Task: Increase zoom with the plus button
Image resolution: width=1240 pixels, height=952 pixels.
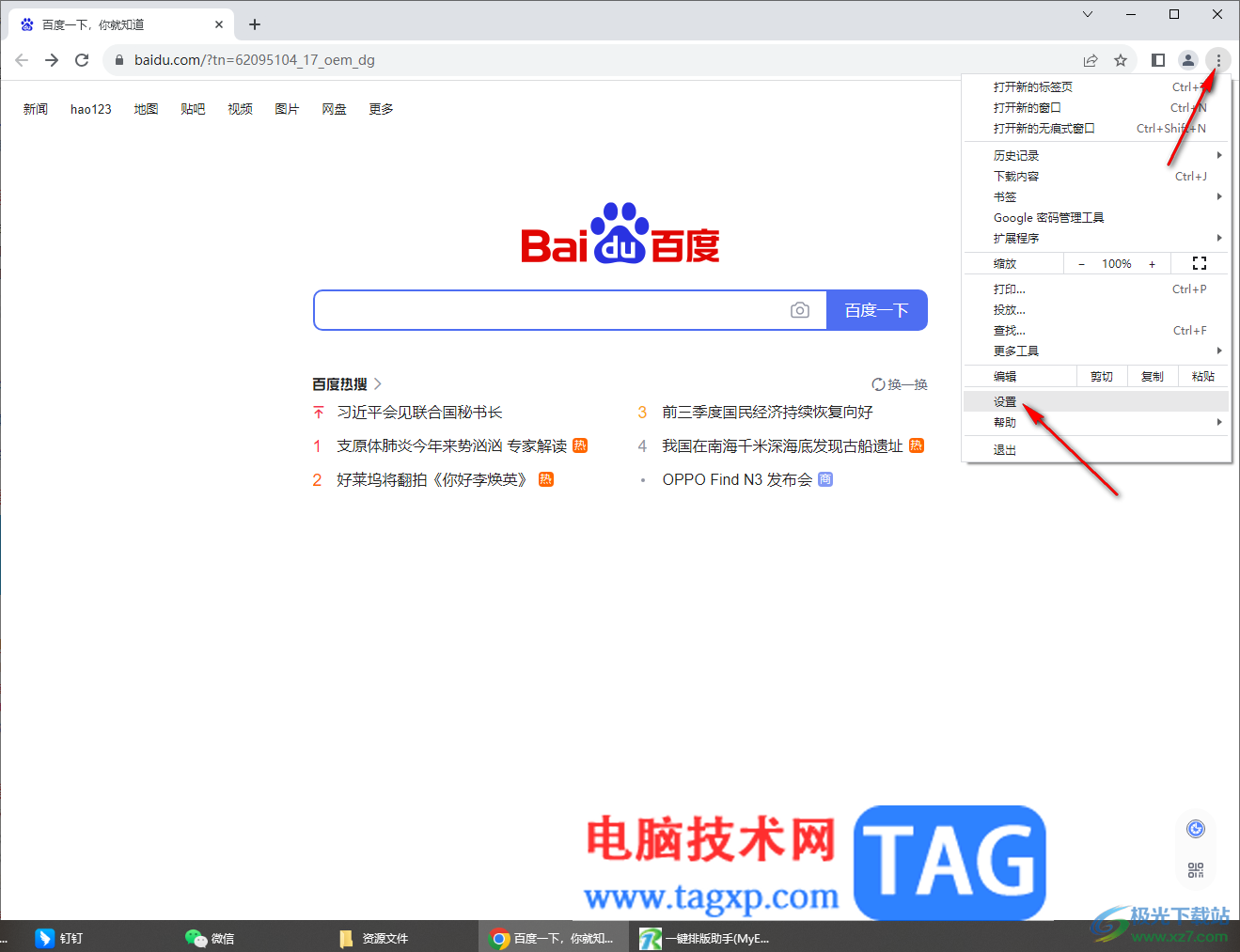Action: pyautogui.click(x=1152, y=264)
